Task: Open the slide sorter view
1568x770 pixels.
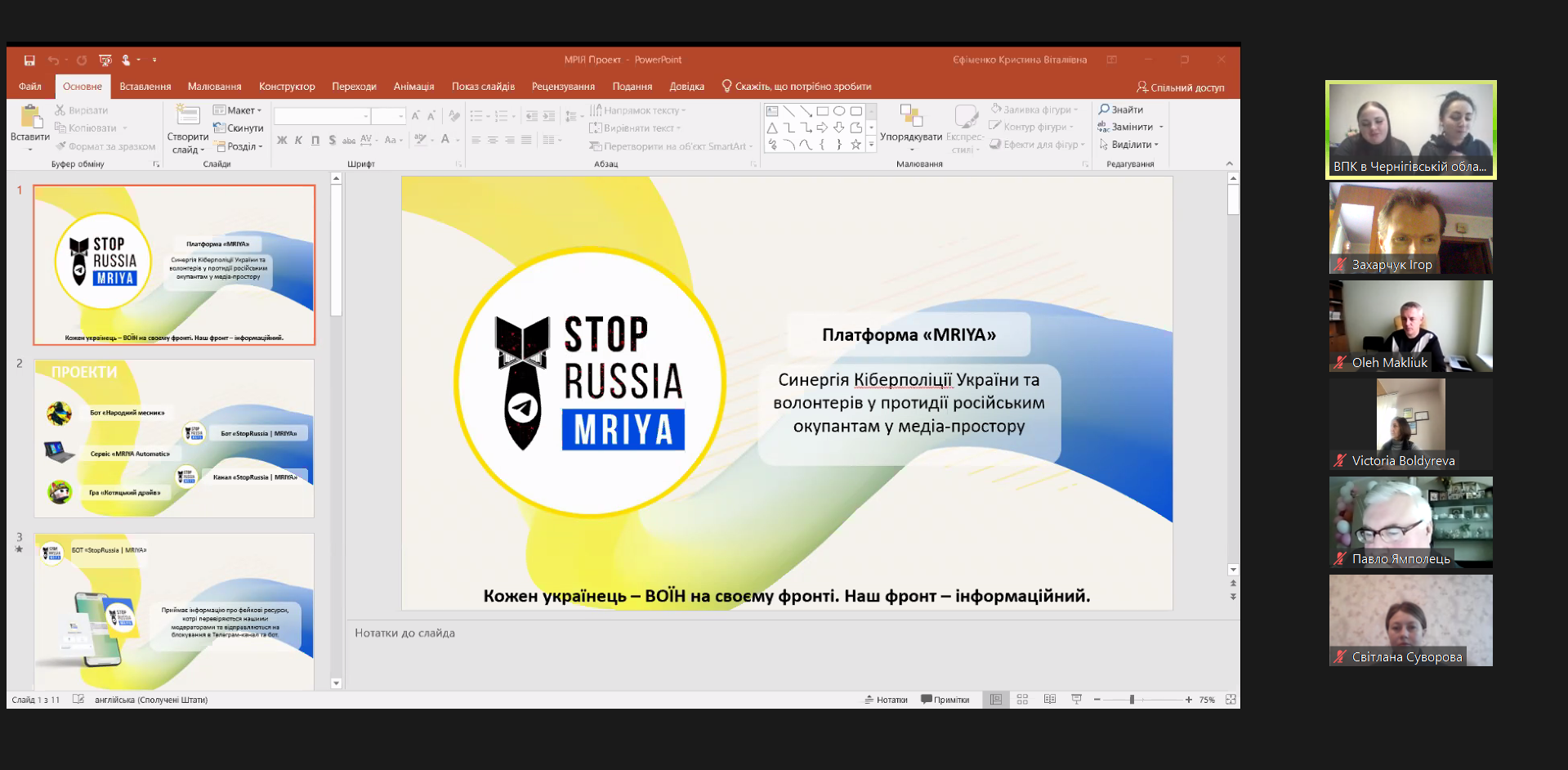Action: pyautogui.click(x=1022, y=700)
